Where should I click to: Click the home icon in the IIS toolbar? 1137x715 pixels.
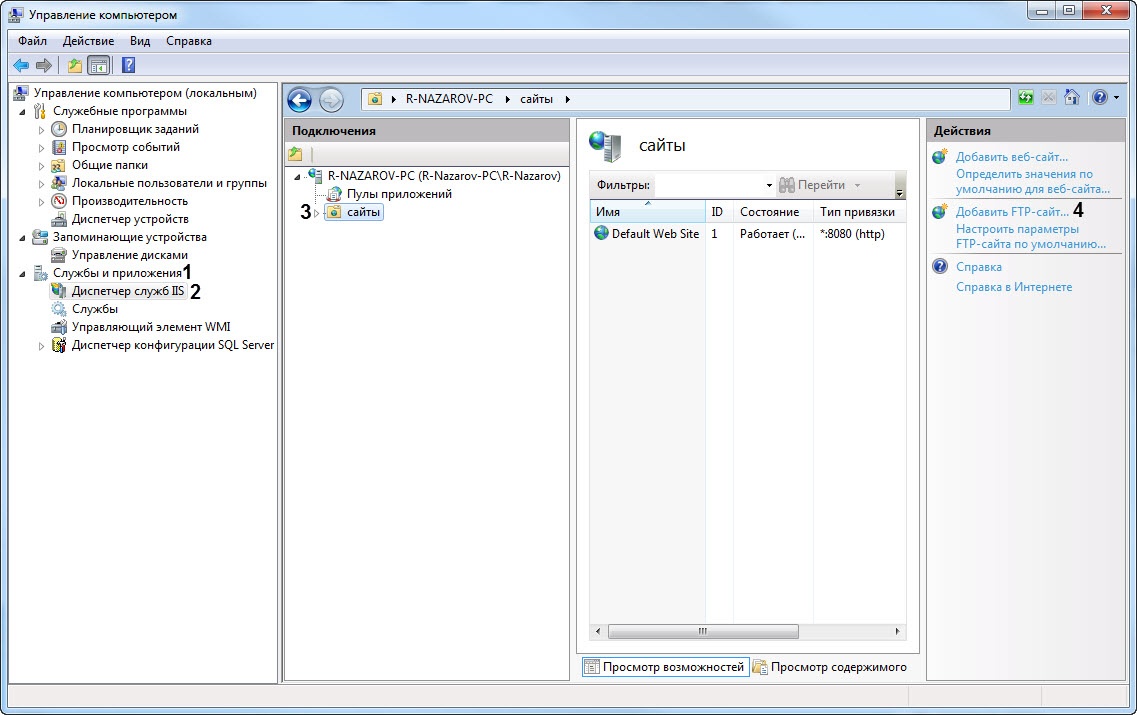(1072, 97)
